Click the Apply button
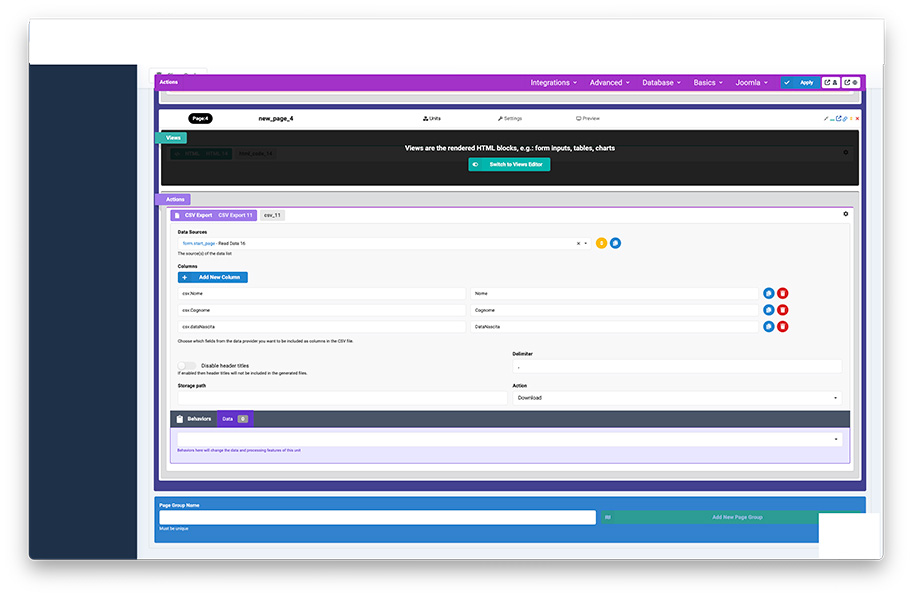910x596 pixels. (x=800, y=82)
